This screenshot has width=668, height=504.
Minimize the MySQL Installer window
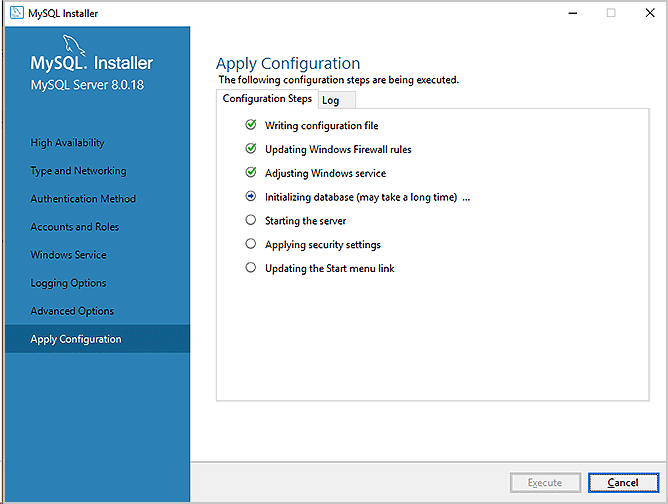pyautogui.click(x=573, y=13)
